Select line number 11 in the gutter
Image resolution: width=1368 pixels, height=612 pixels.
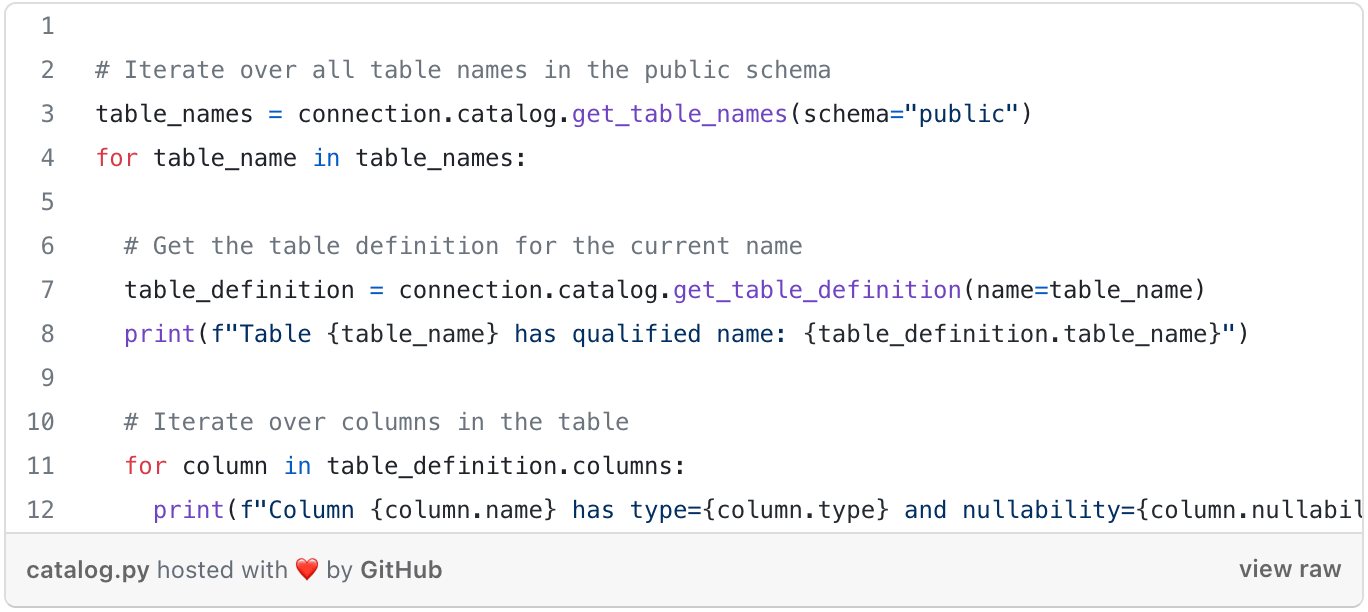41,466
